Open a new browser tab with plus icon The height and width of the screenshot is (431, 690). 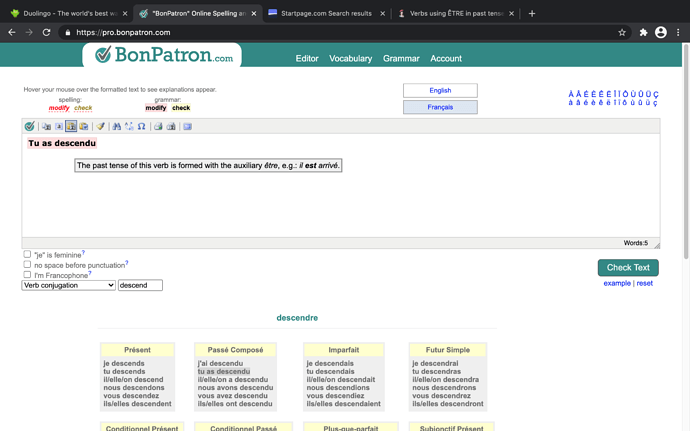tap(532, 14)
